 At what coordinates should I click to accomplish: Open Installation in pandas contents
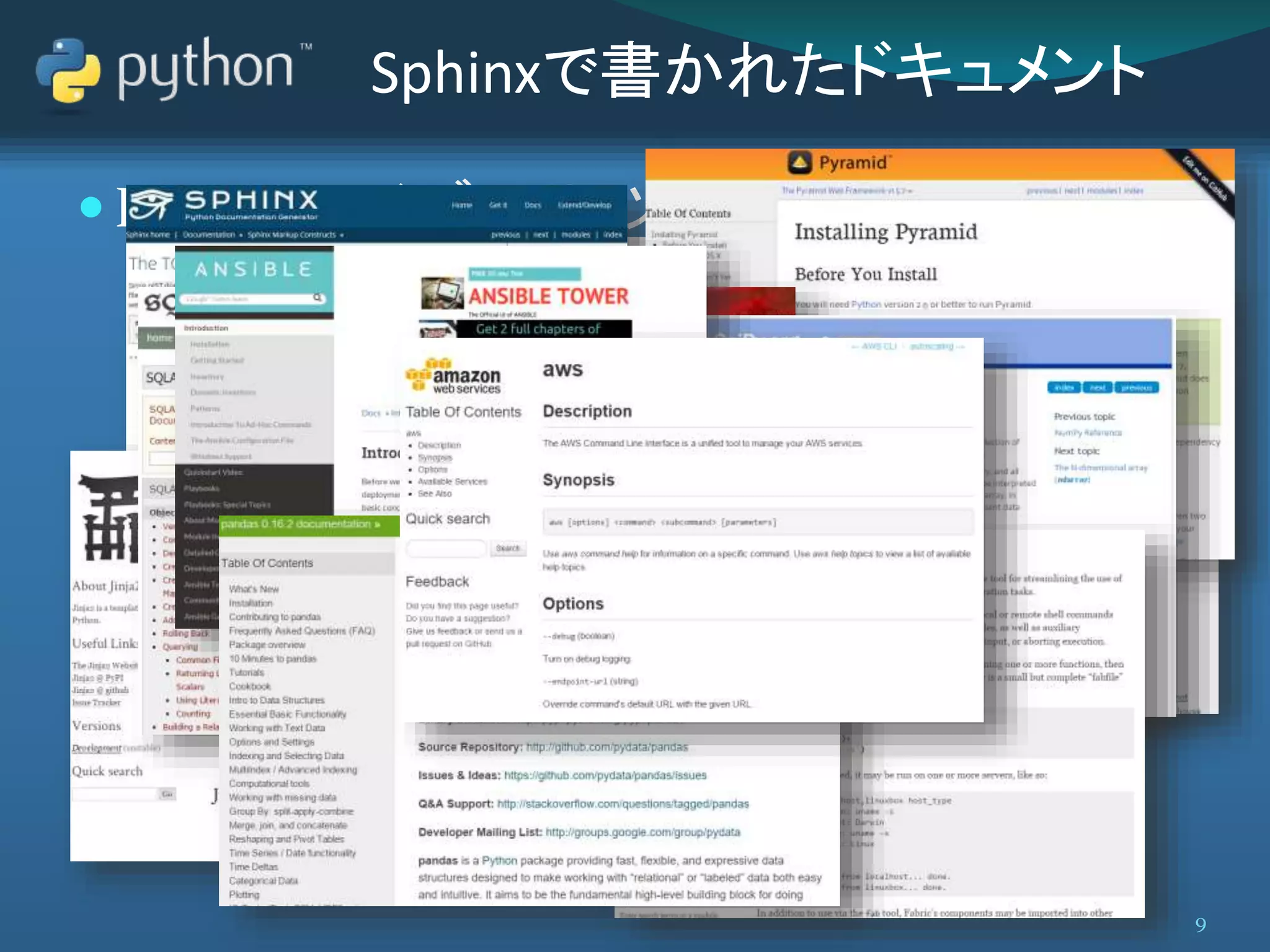[251, 603]
